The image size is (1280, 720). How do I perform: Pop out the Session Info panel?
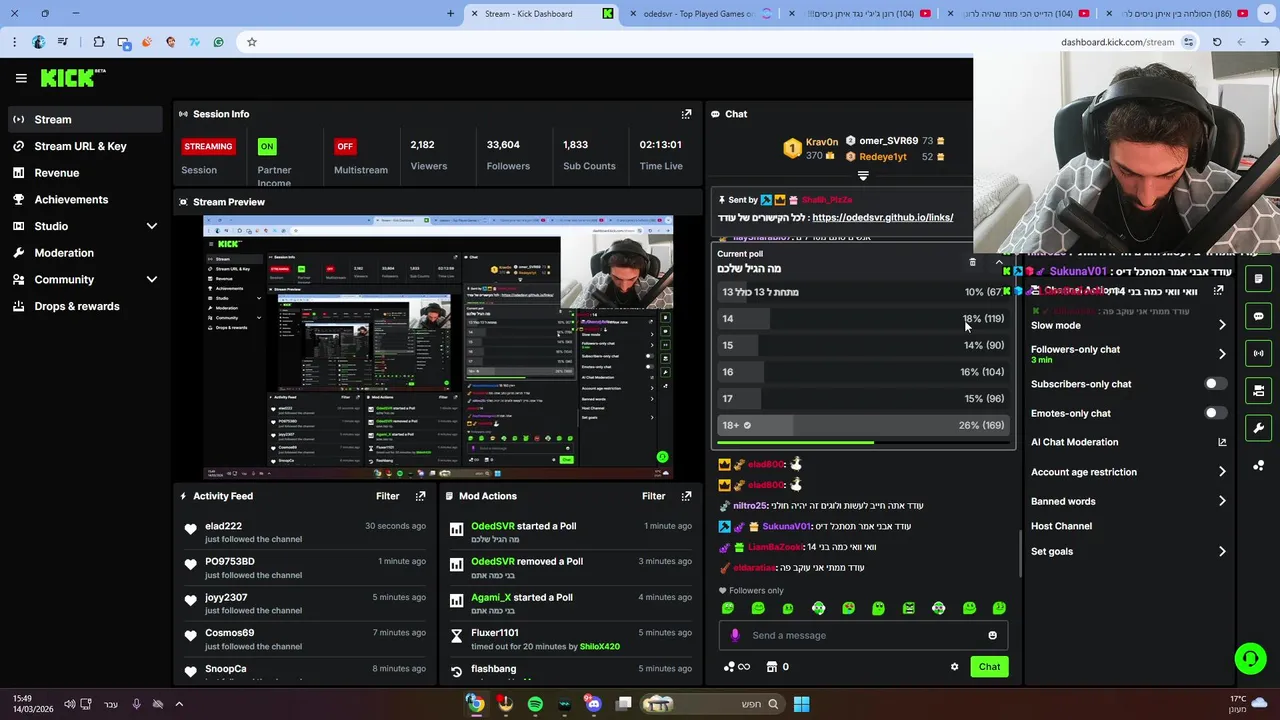[686, 114]
